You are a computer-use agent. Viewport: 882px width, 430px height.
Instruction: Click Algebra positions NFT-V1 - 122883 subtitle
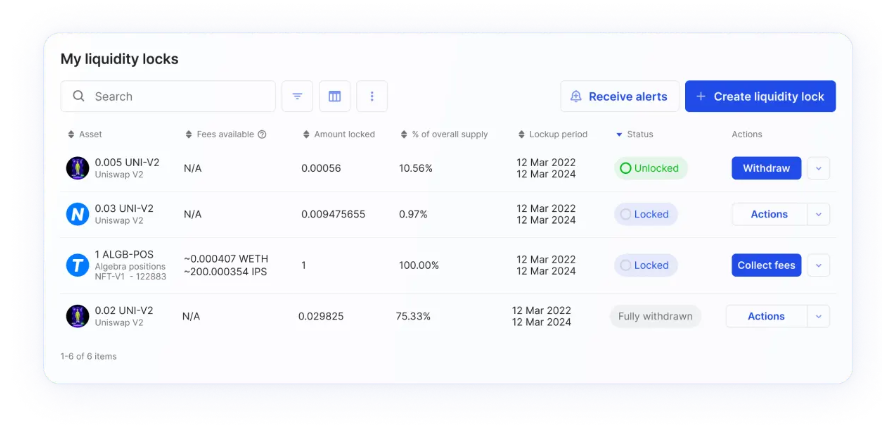[x=130, y=271]
